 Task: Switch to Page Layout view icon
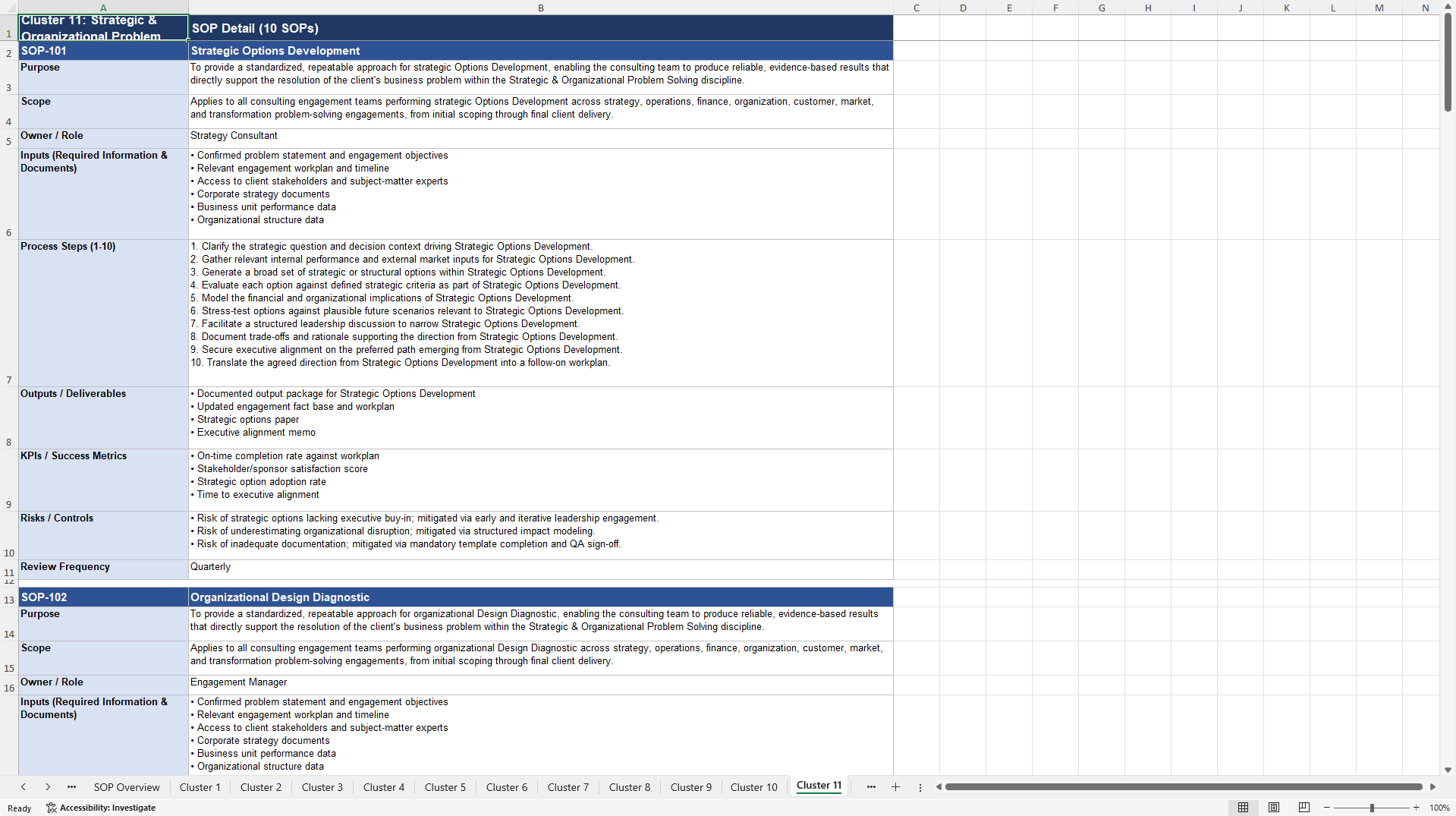pyautogui.click(x=1274, y=808)
